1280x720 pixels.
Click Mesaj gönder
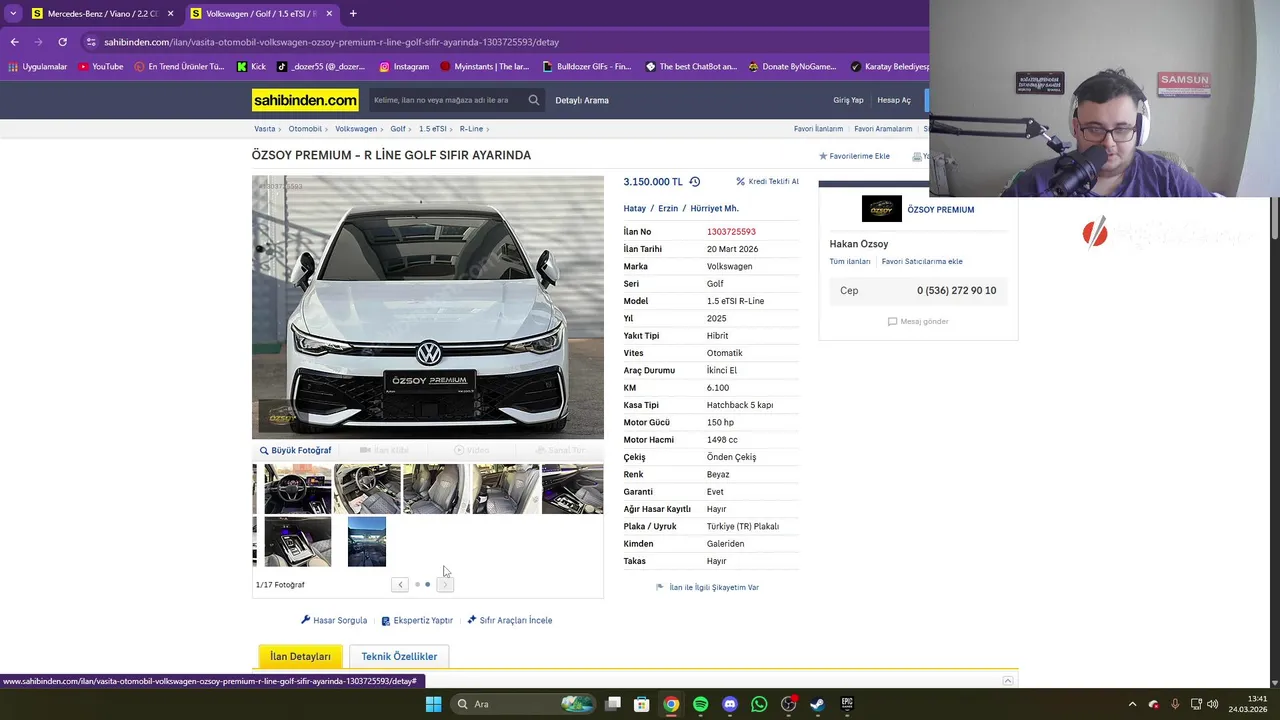click(x=918, y=321)
